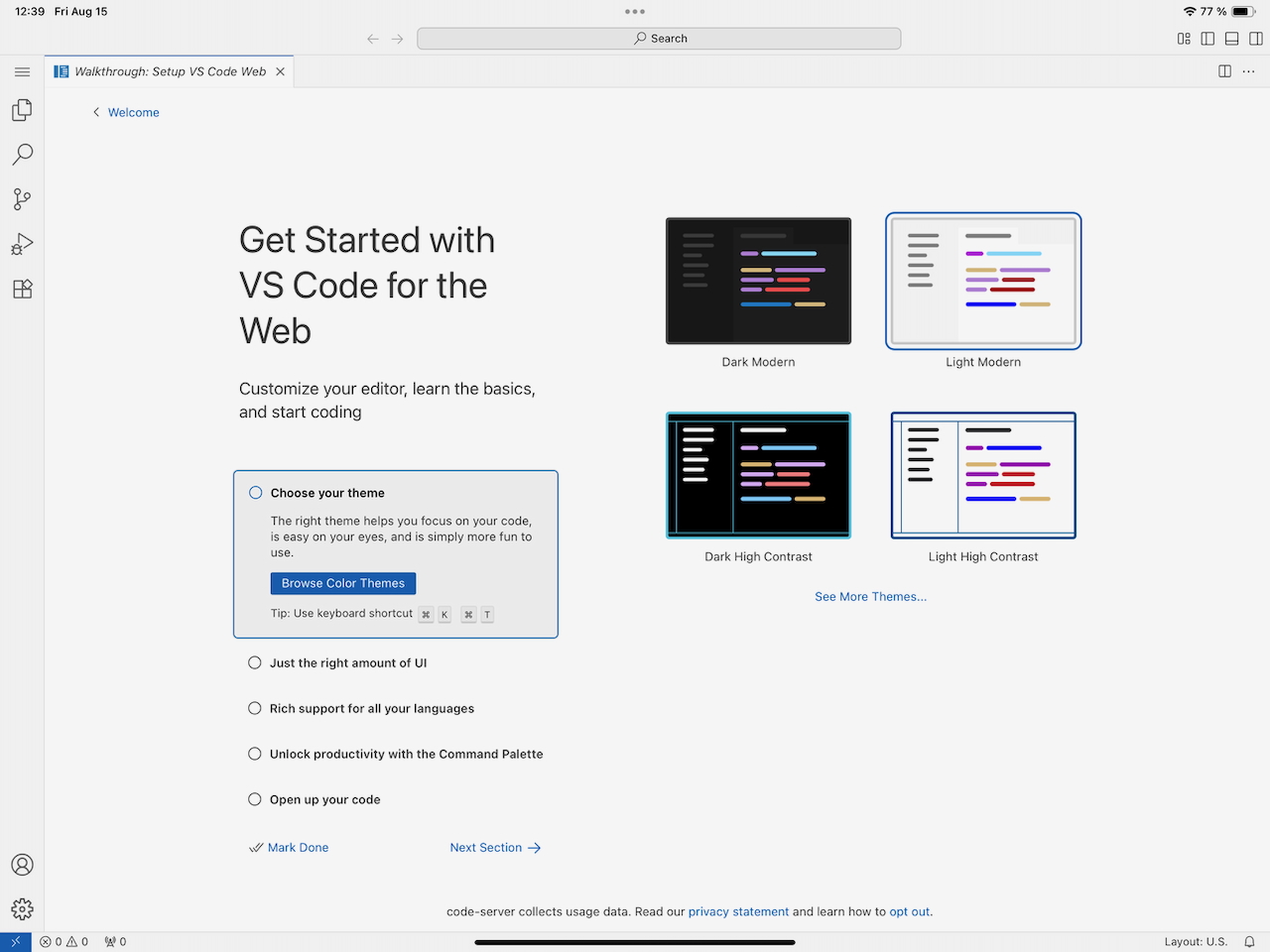Toggle the secondary side bar
Image resolution: width=1270 pixels, height=952 pixels.
1255,39
